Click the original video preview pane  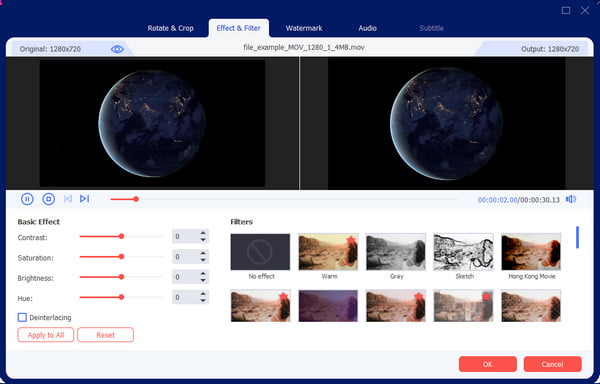tap(153, 123)
